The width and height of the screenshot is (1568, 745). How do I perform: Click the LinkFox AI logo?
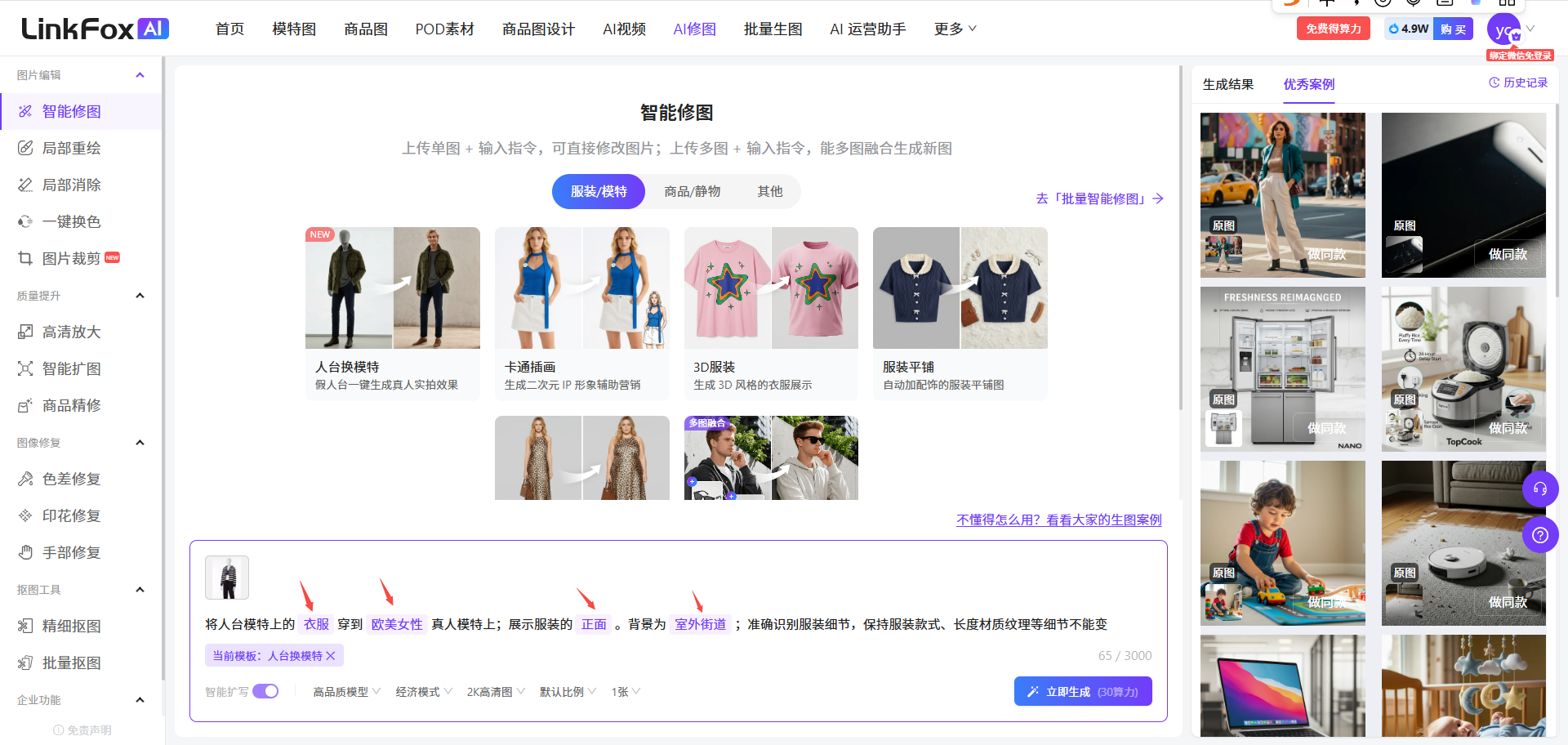click(95, 29)
